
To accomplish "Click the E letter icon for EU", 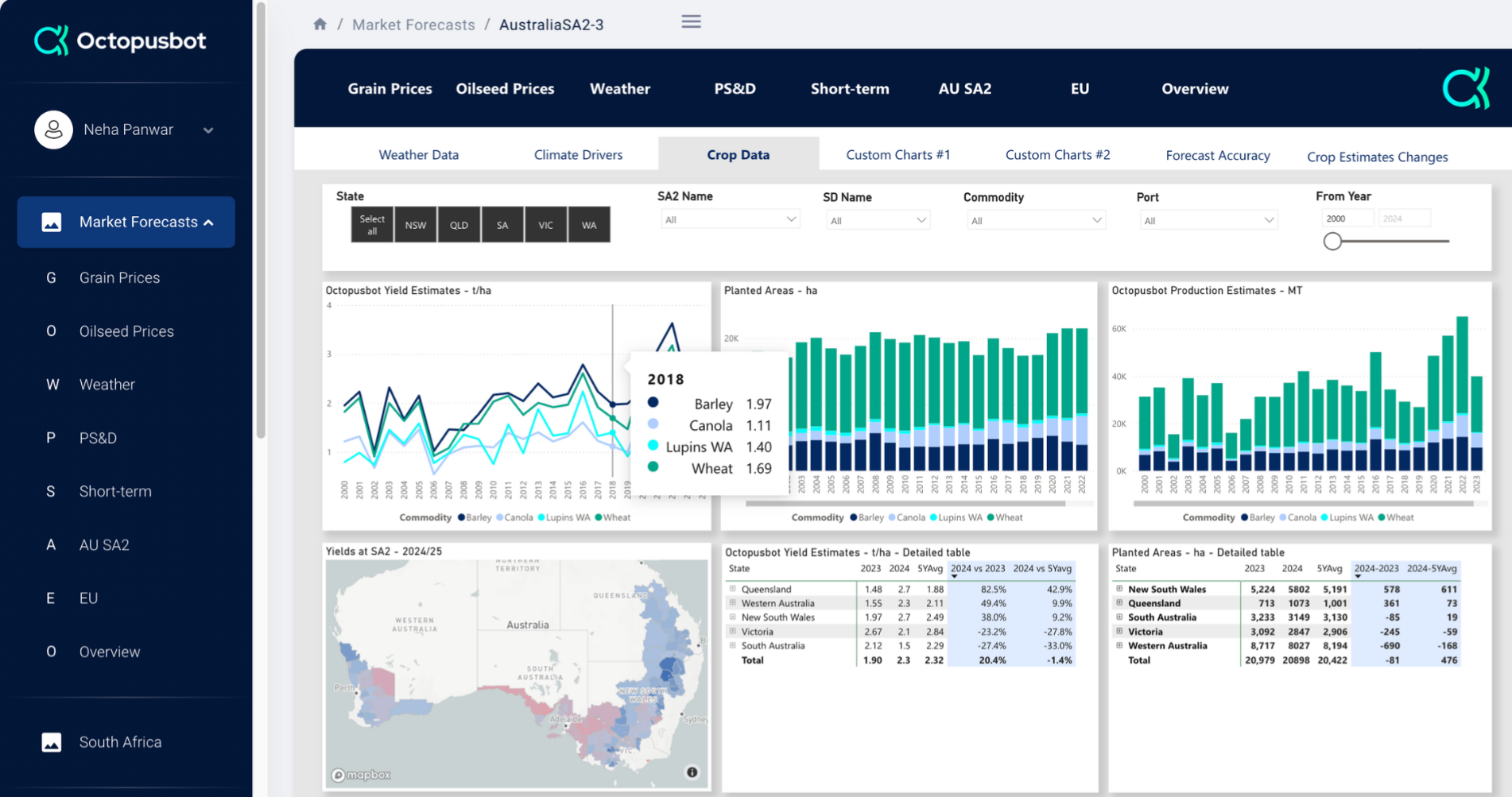I will pos(50,598).
